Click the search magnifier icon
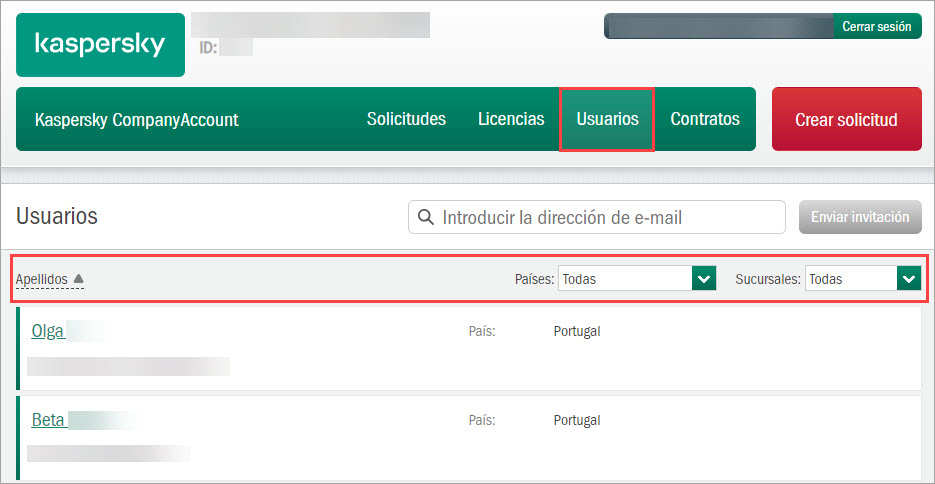Image resolution: width=935 pixels, height=484 pixels. click(x=426, y=217)
